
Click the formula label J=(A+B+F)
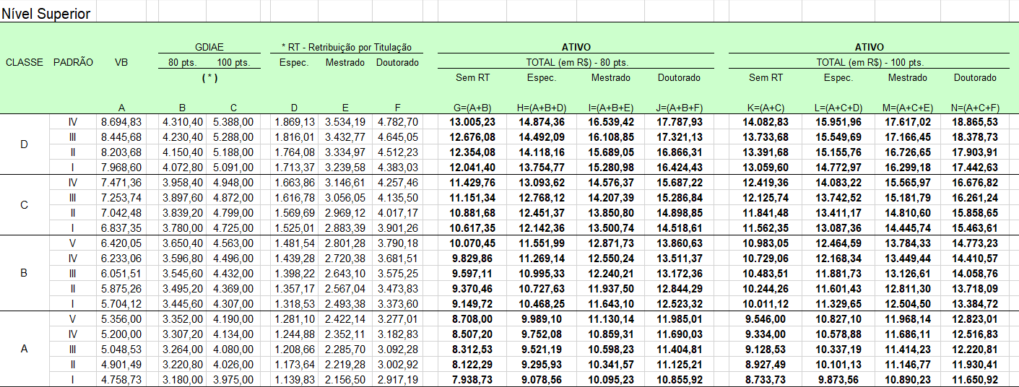click(680, 108)
